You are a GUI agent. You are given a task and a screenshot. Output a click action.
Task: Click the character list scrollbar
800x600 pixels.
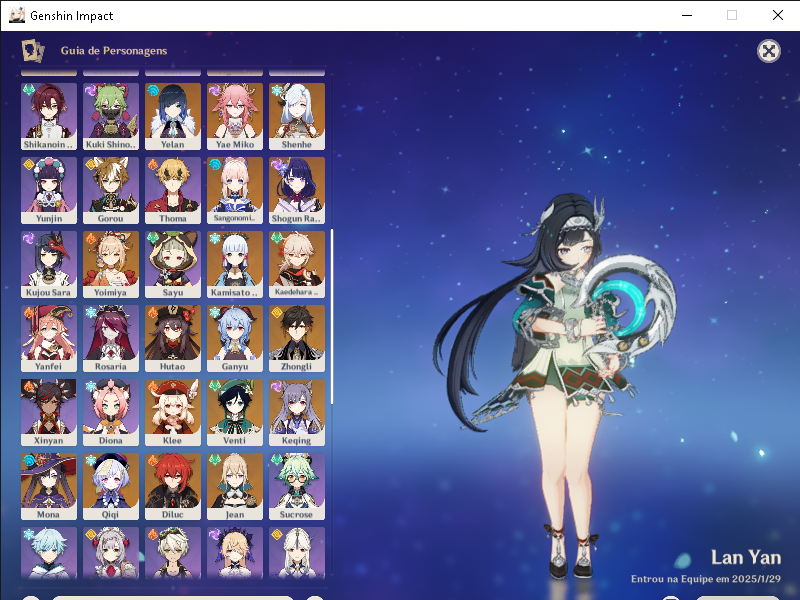(332, 316)
